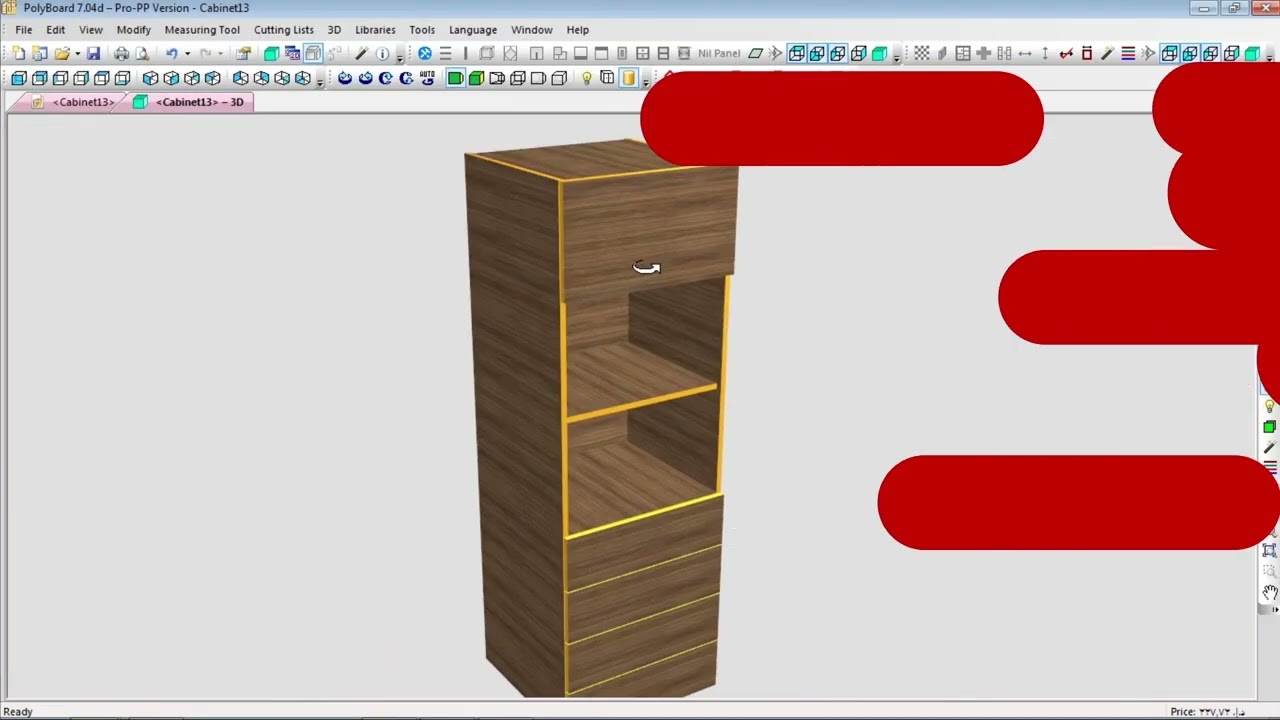The height and width of the screenshot is (720, 1280).
Task: Open the Modify menu
Action: [x=134, y=30]
